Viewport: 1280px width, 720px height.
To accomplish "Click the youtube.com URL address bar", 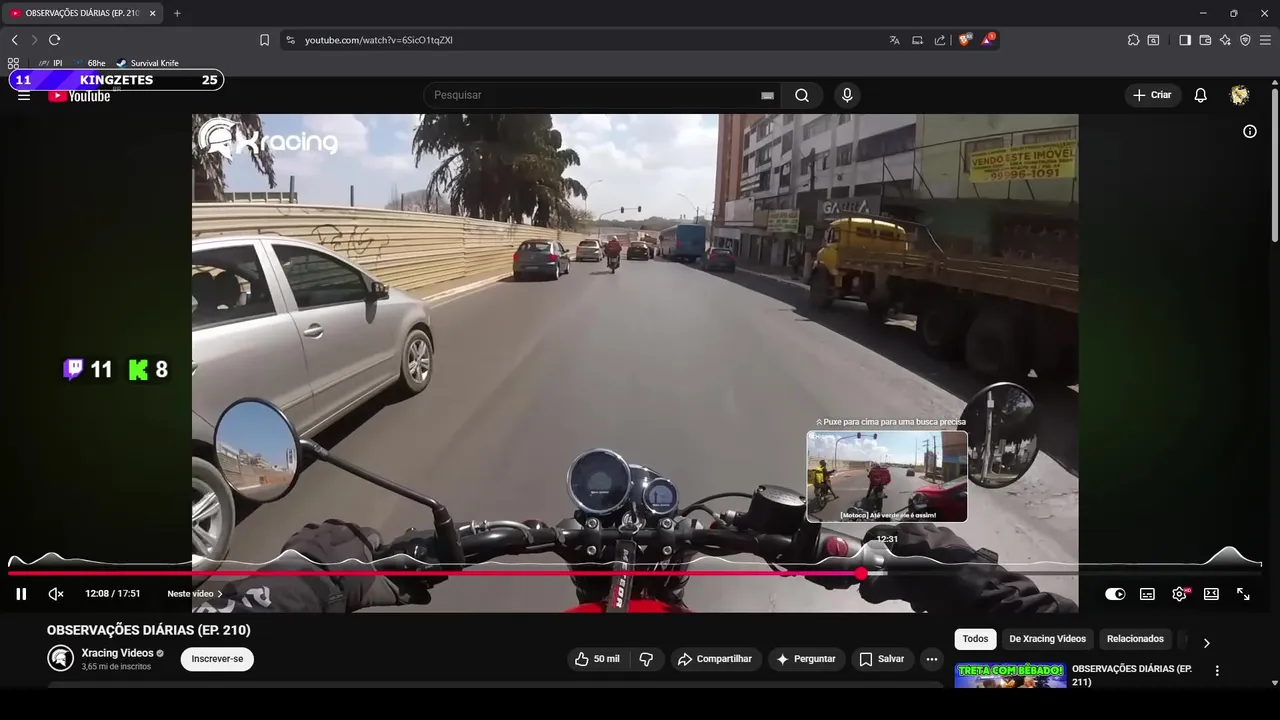I will click(x=379, y=40).
